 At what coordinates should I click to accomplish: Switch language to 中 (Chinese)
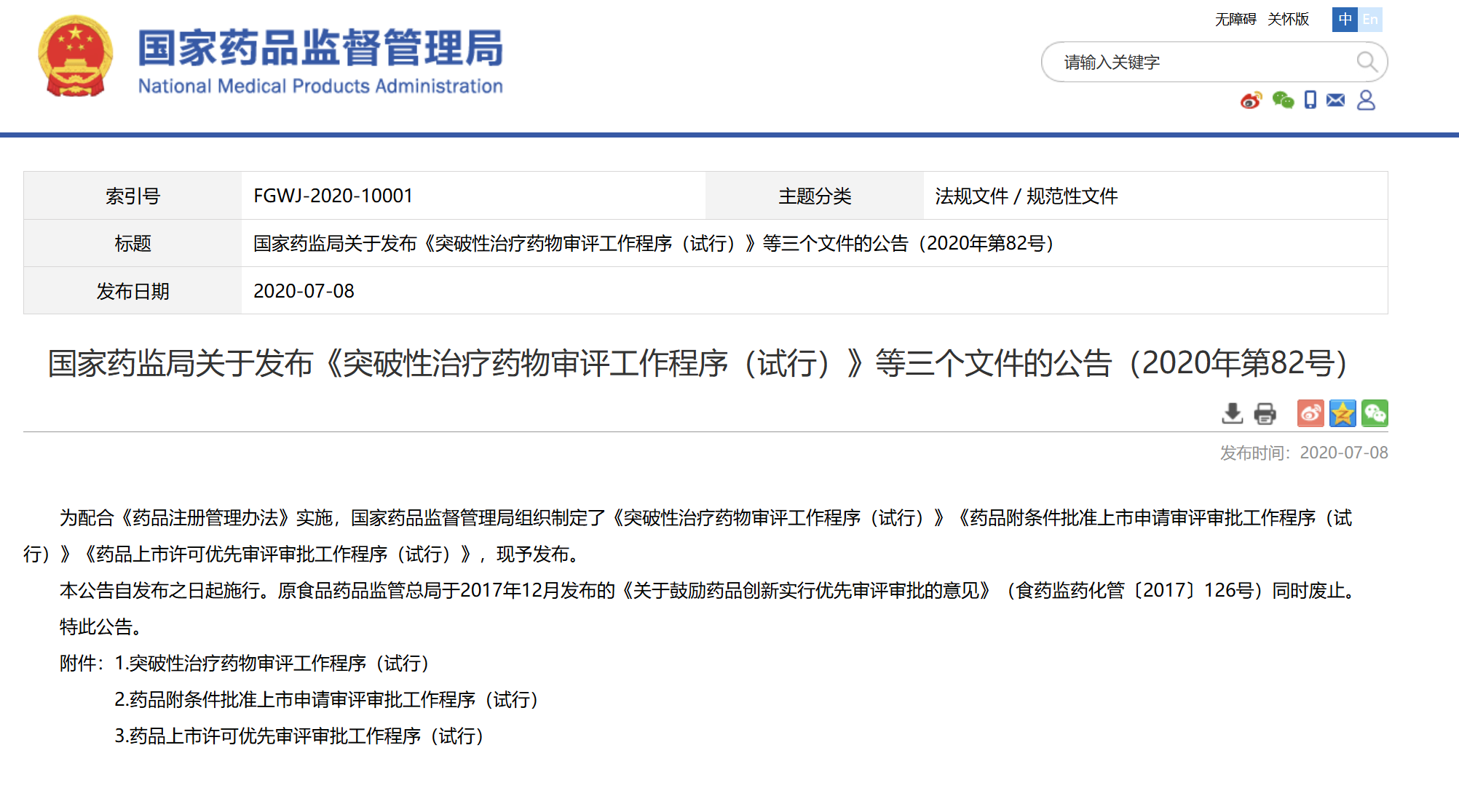click(x=1345, y=20)
